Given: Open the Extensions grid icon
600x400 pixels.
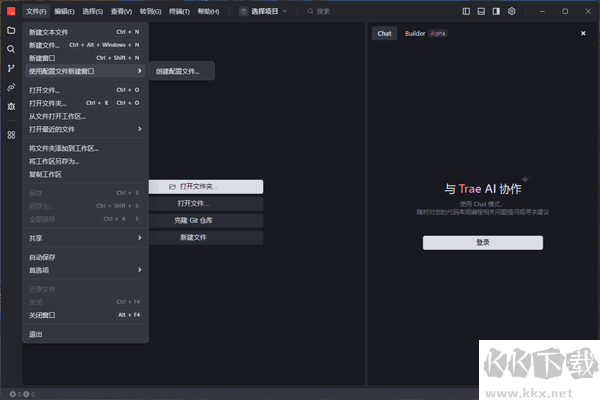Looking at the screenshot, I should pyautogui.click(x=11, y=135).
